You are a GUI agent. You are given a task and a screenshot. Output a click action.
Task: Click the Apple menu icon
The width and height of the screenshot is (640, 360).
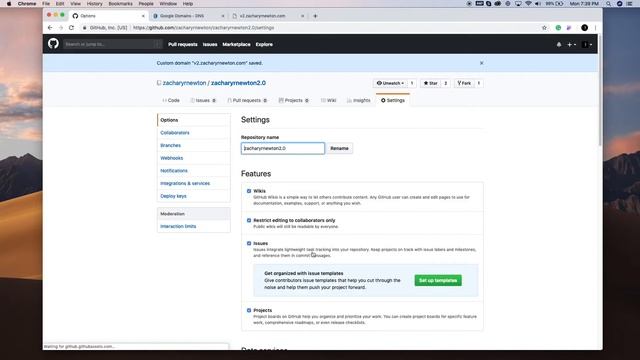tap(9, 4)
